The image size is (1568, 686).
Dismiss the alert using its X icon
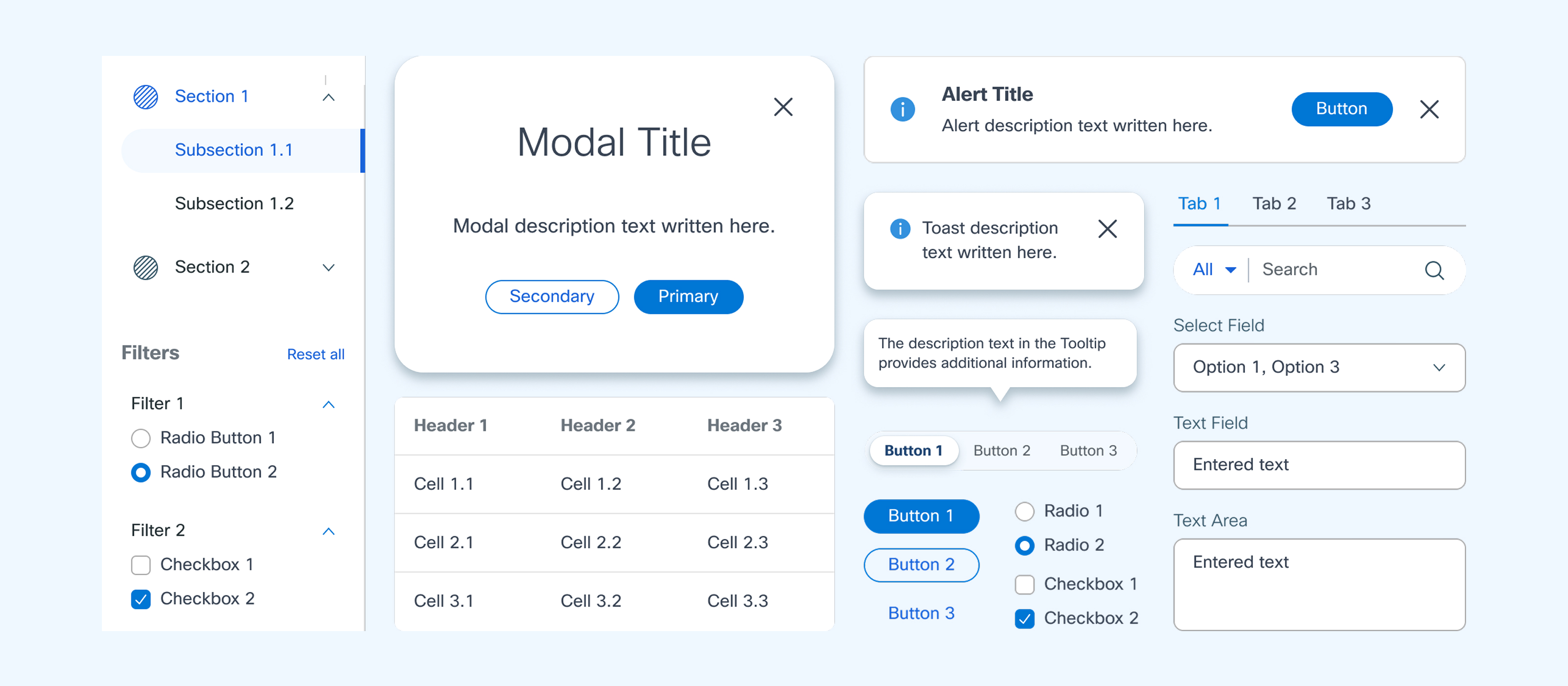[1429, 110]
